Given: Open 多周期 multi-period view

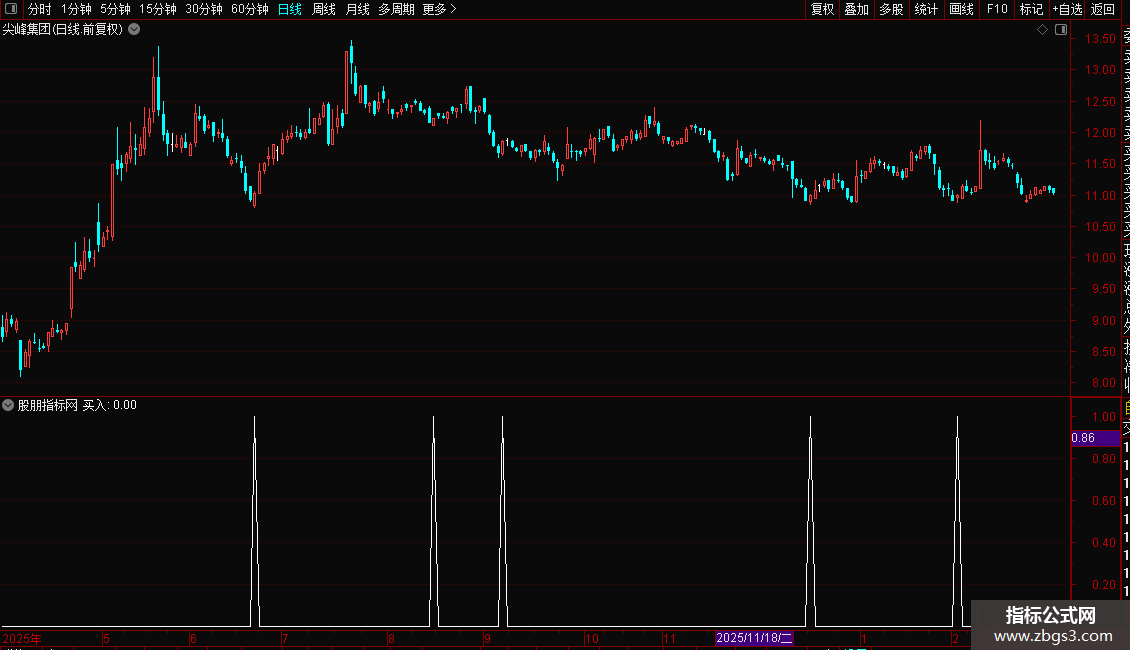Looking at the screenshot, I should (396, 9).
